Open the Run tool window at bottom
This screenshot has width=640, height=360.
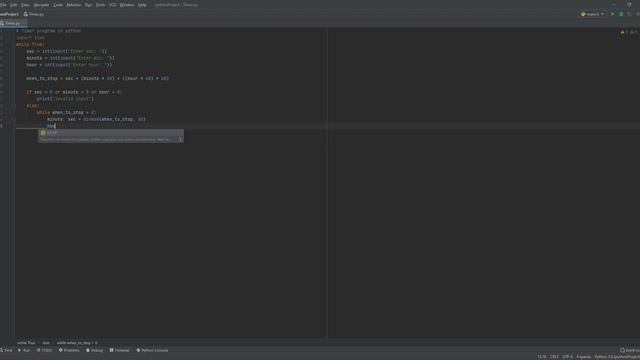24,350
